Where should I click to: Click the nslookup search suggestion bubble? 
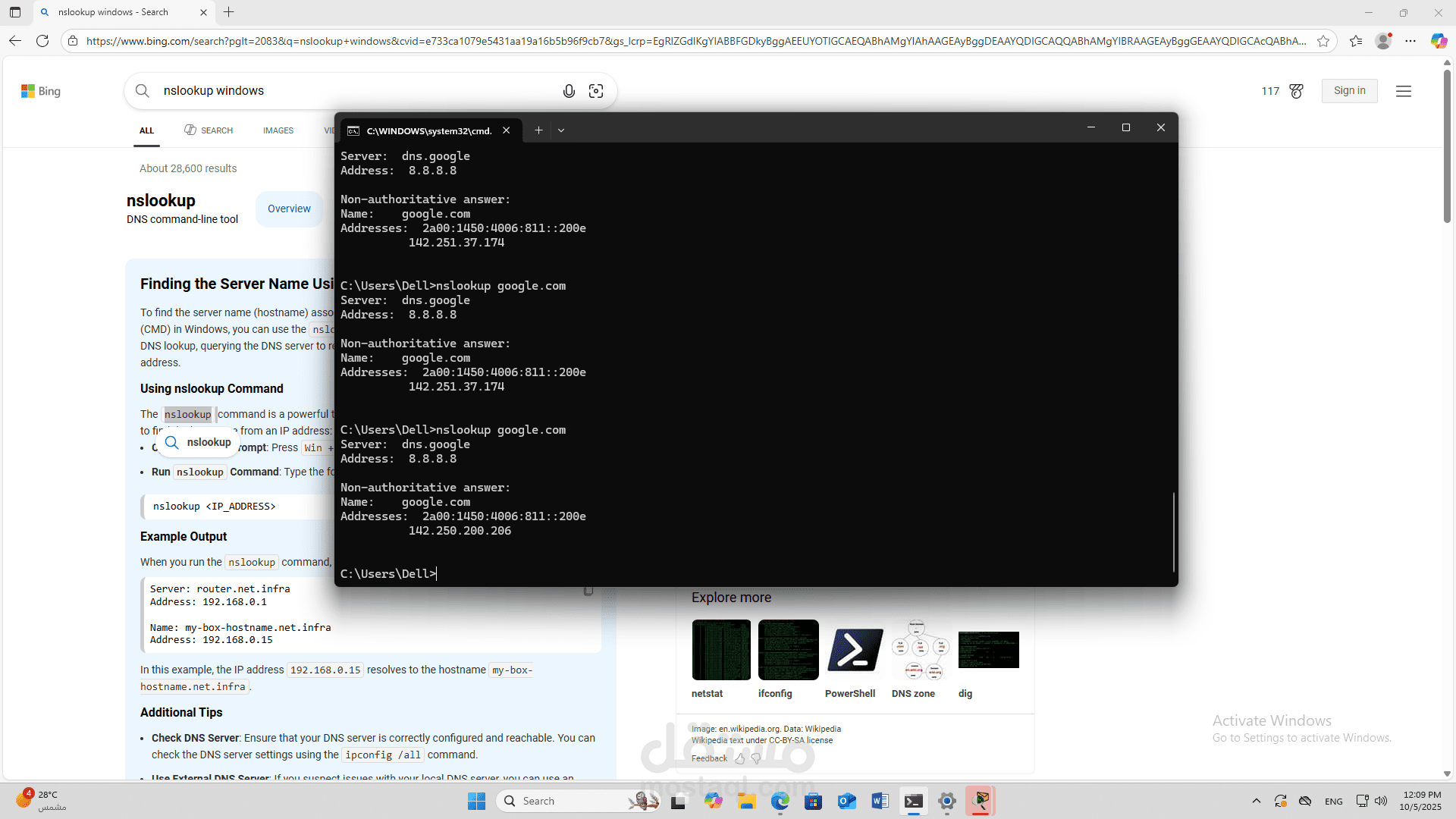click(199, 443)
